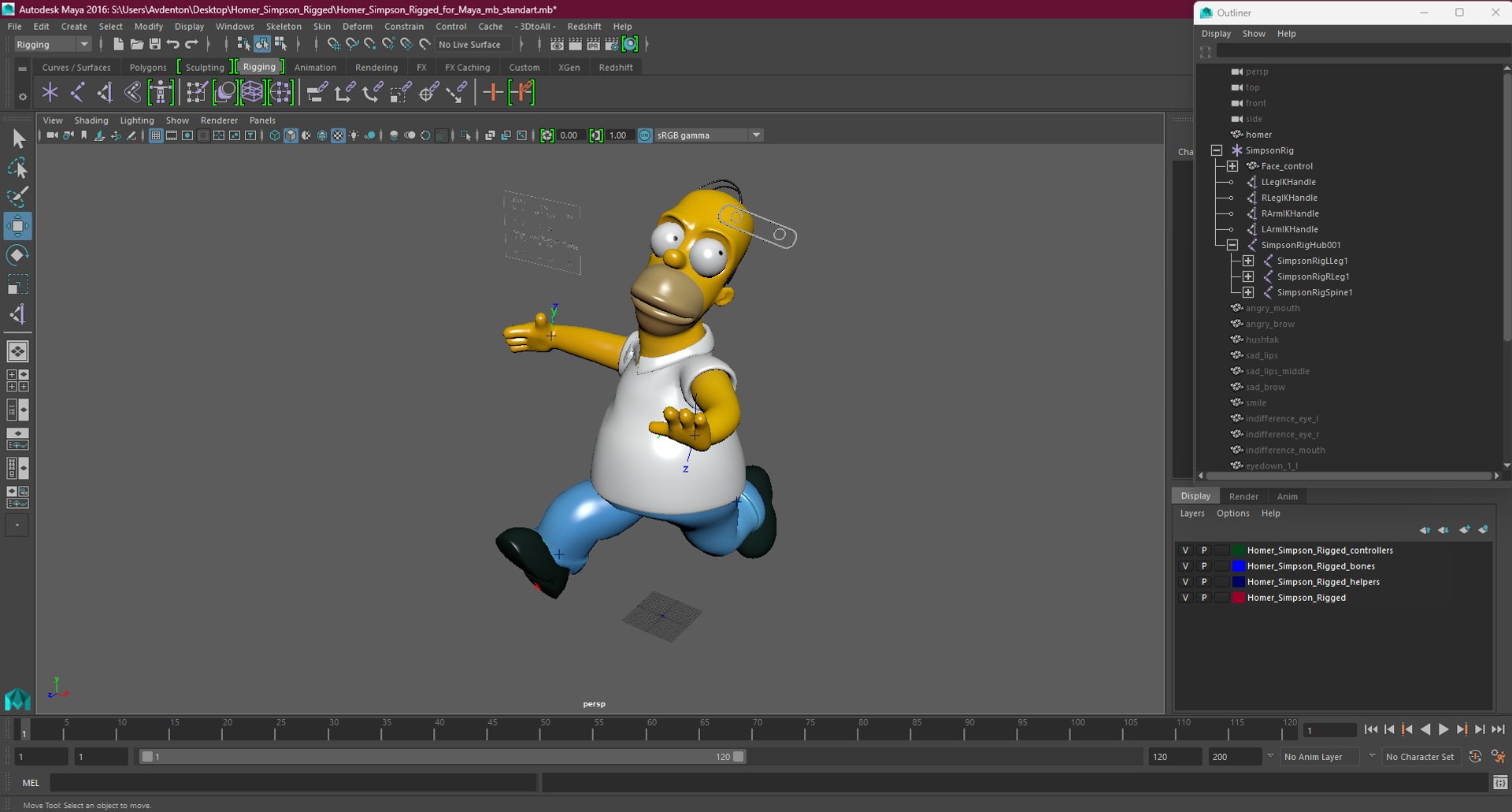Toggle playback P of Homer_Simpson_Rigged_controllers layer
The image size is (1512, 812).
pos(1204,551)
